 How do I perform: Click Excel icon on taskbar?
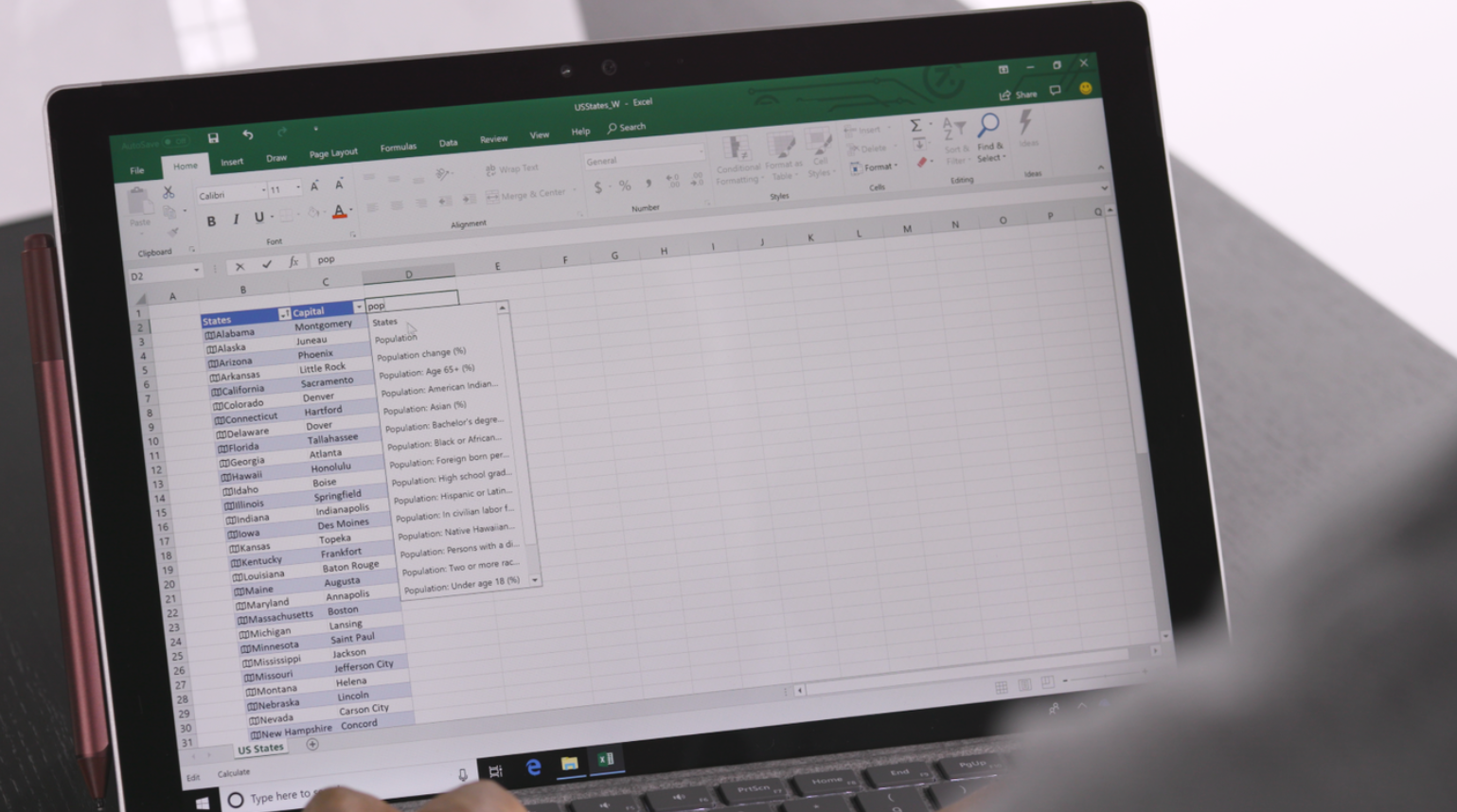click(x=606, y=759)
